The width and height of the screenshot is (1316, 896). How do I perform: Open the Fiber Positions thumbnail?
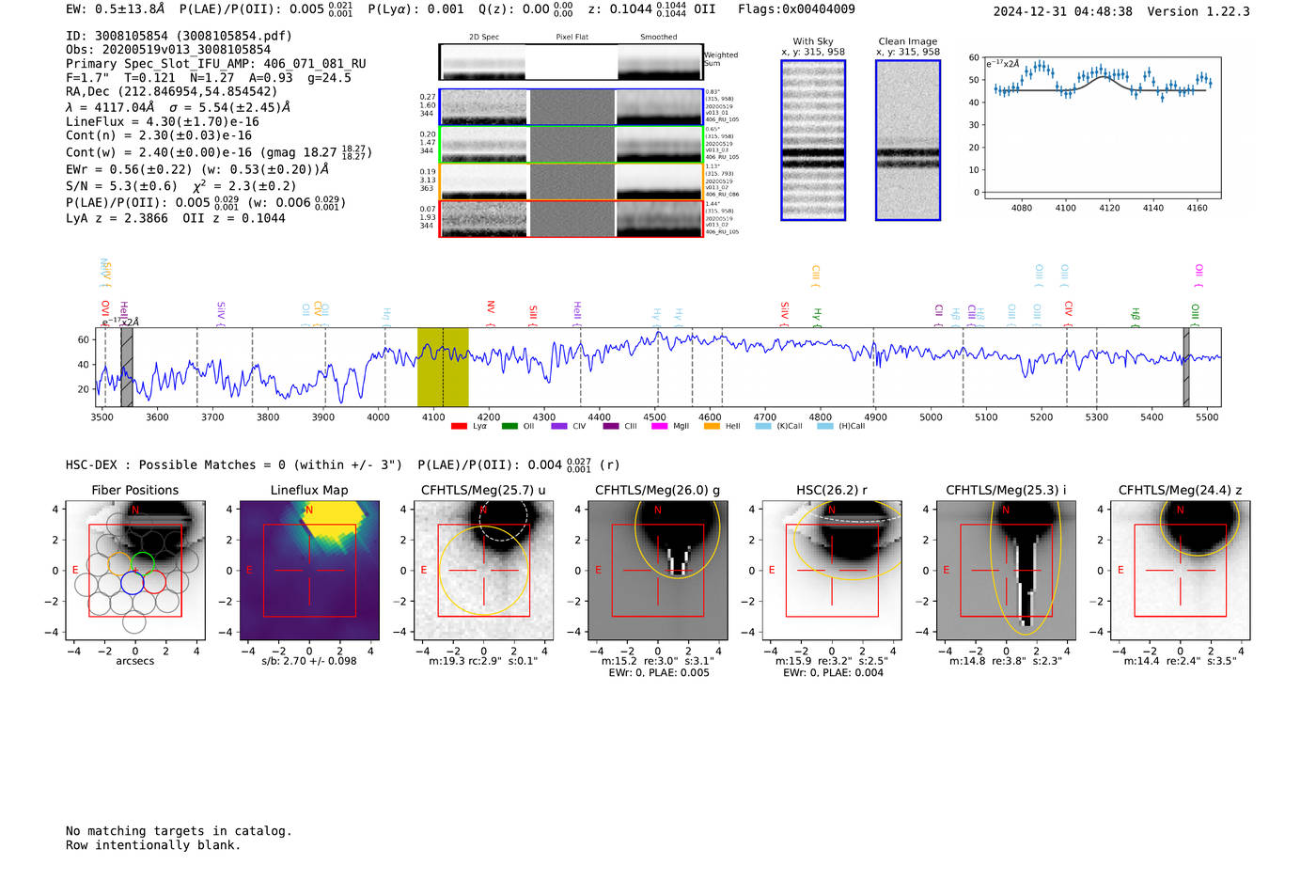[135, 570]
